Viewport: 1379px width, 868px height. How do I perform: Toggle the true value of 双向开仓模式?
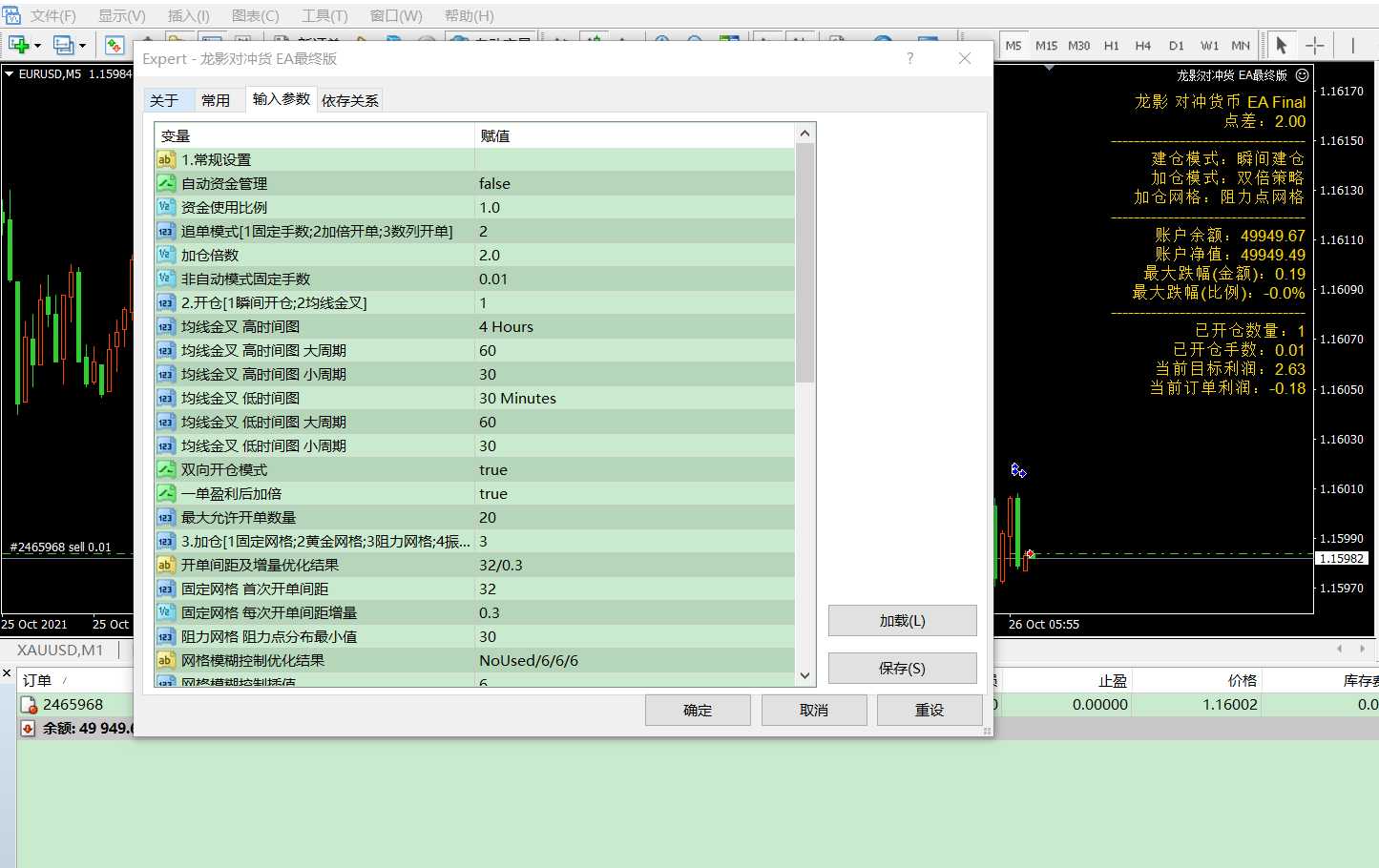(x=635, y=469)
